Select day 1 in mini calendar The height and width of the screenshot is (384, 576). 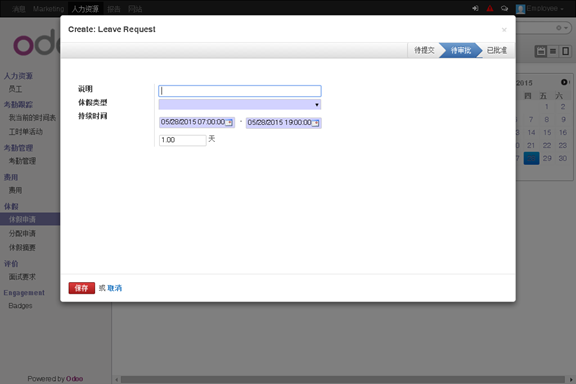547,107
